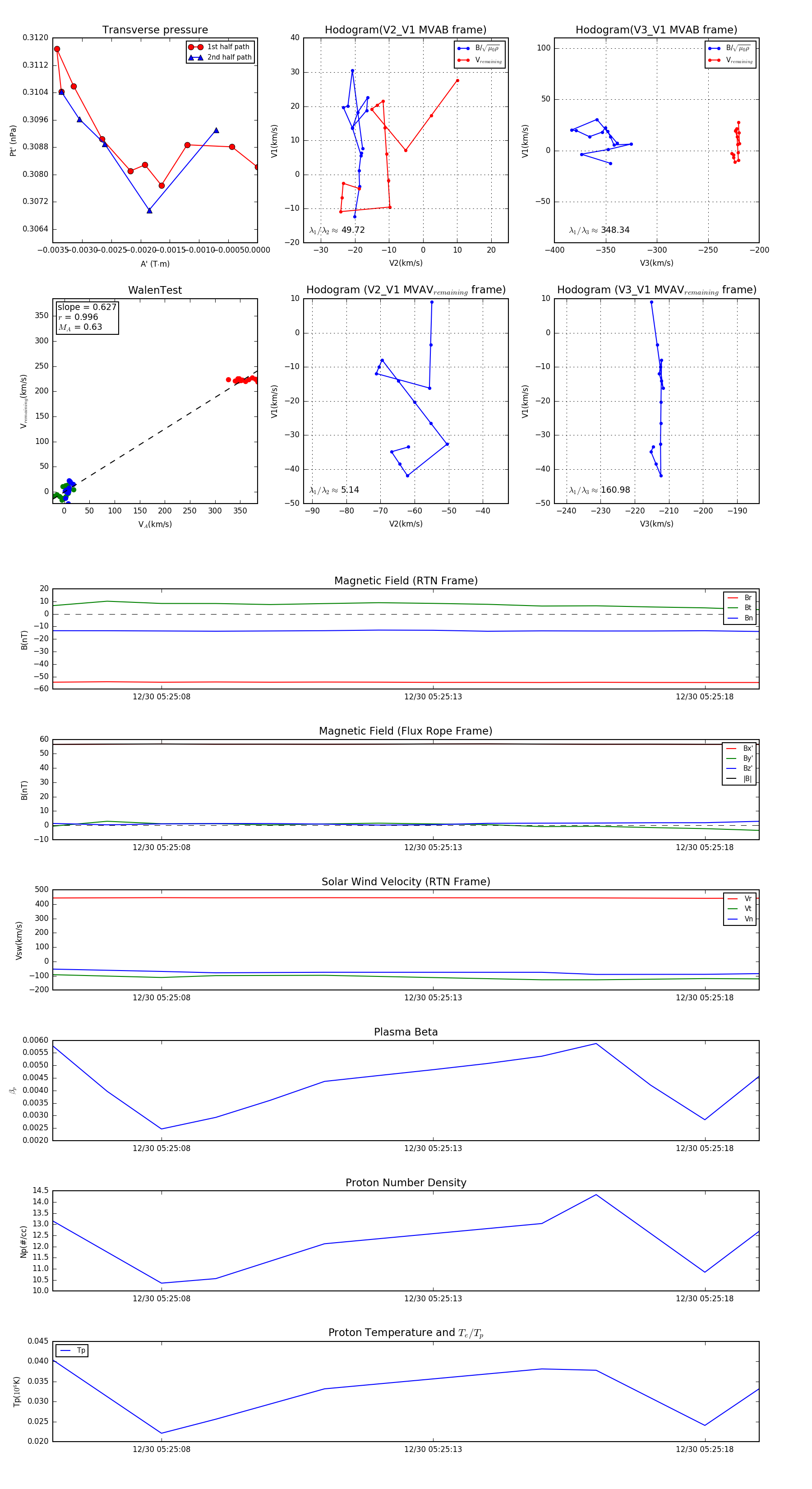Click the "r = 0.996" correlation value

pos(78,317)
